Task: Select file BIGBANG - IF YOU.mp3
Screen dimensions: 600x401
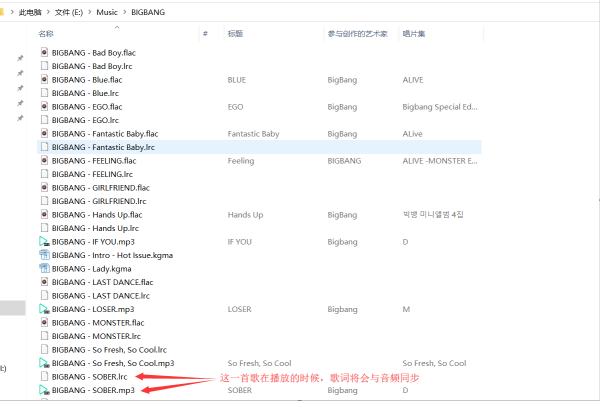Action: (x=93, y=242)
